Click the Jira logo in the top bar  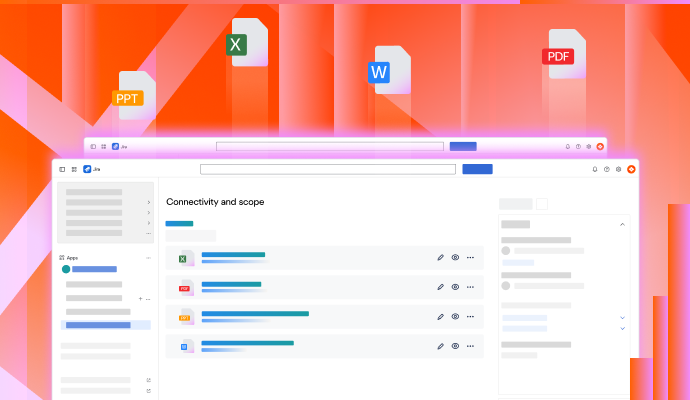coord(88,169)
